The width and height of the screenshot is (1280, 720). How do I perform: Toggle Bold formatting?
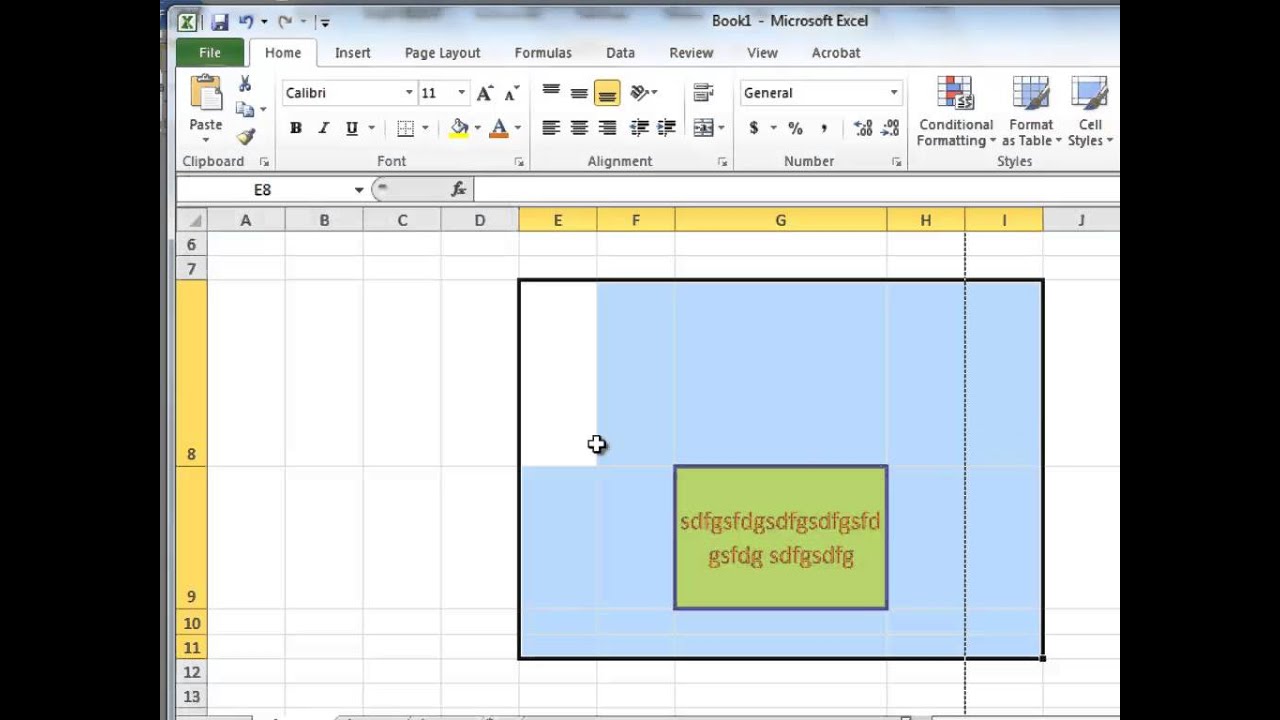click(296, 128)
